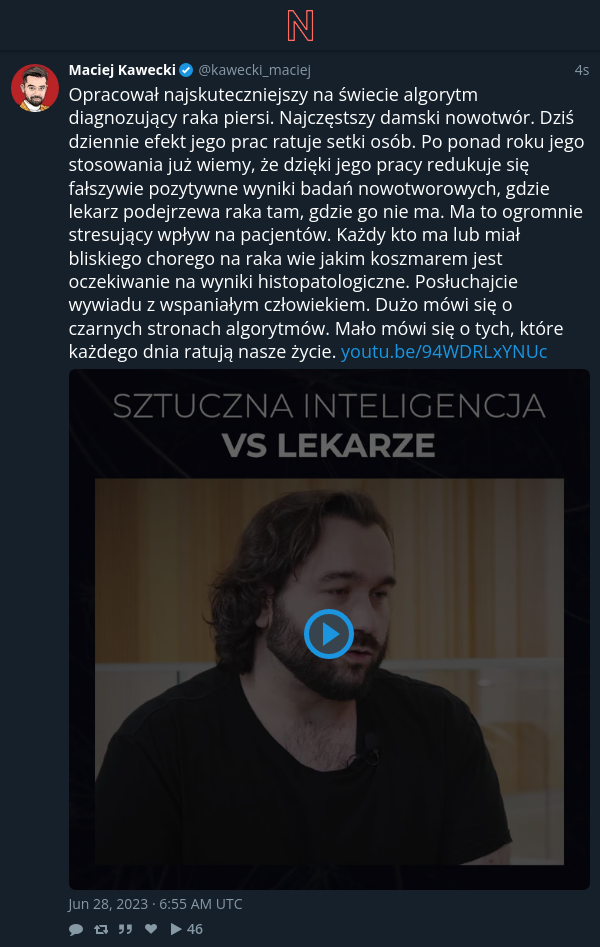Click the view count number 46
Image resolution: width=600 pixels, height=947 pixels.
click(195, 929)
